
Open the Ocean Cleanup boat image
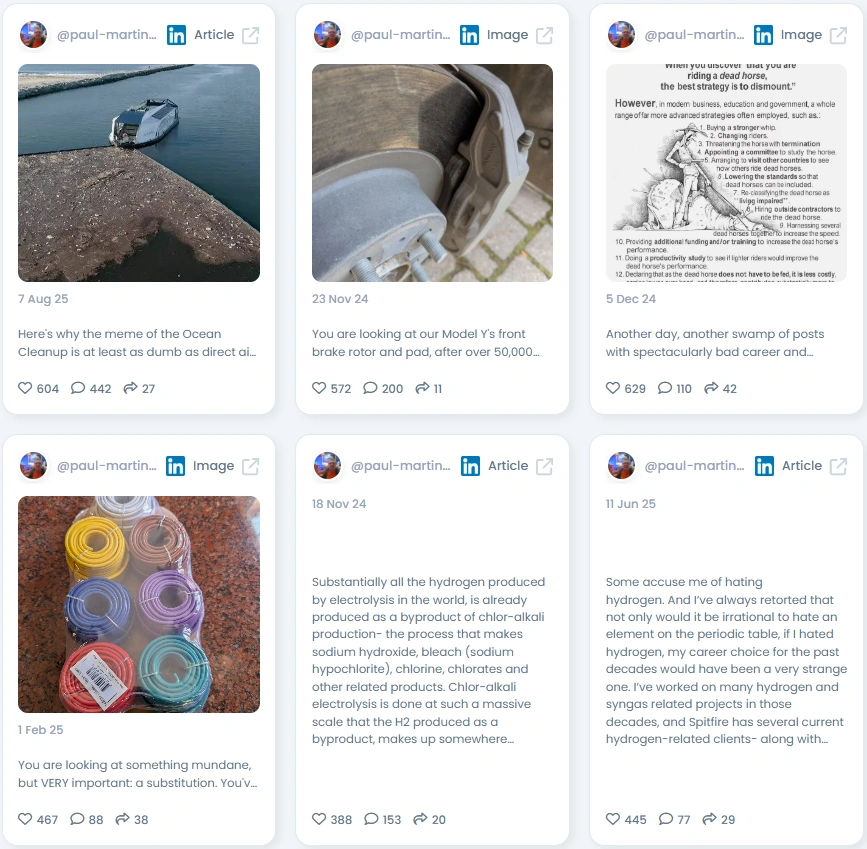tap(139, 173)
